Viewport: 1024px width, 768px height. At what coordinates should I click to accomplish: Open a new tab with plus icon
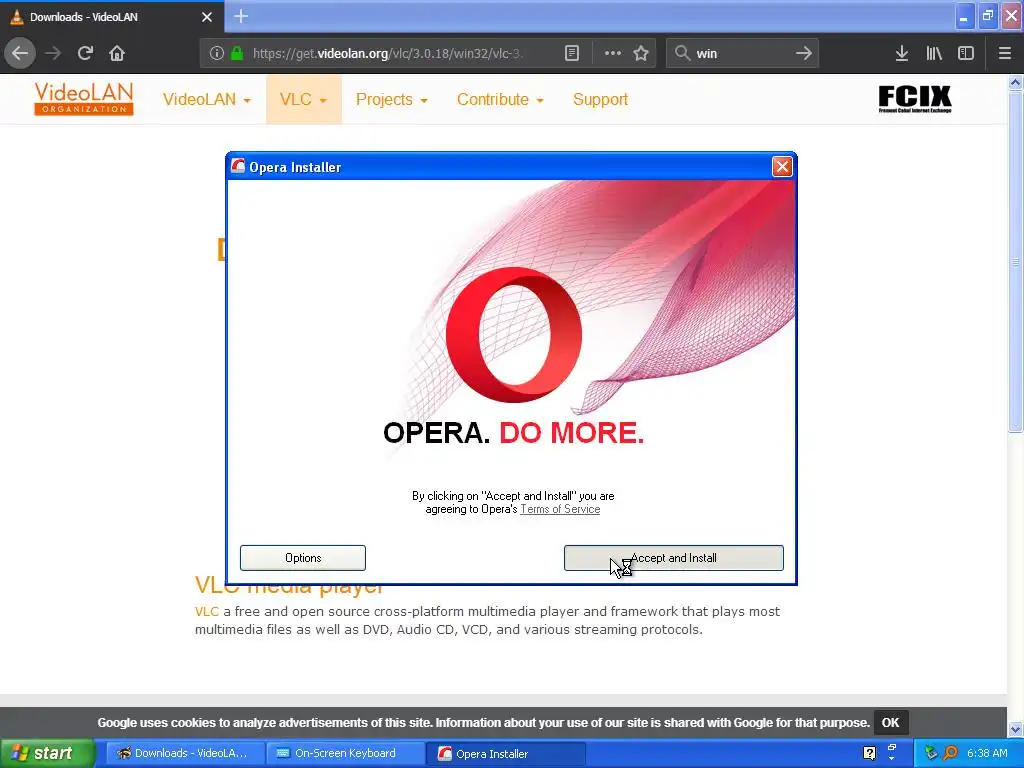pyautogui.click(x=241, y=16)
